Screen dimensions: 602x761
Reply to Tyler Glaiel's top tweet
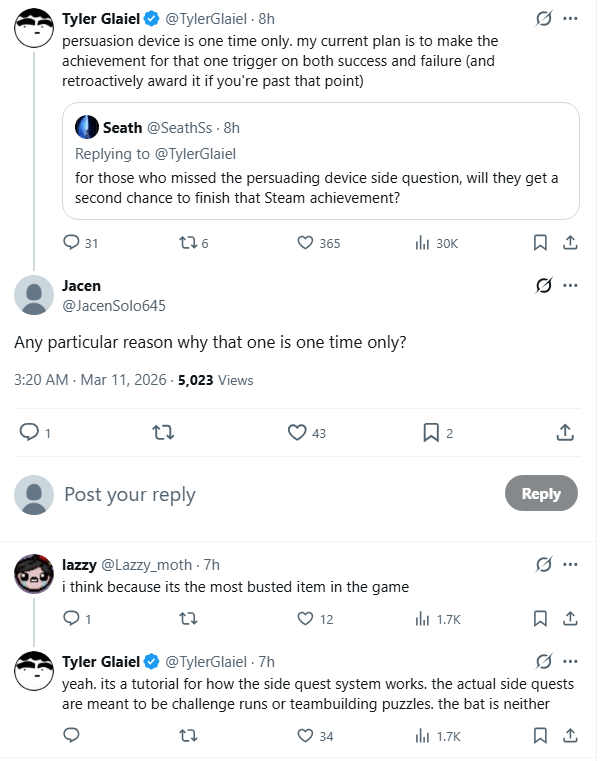71,243
